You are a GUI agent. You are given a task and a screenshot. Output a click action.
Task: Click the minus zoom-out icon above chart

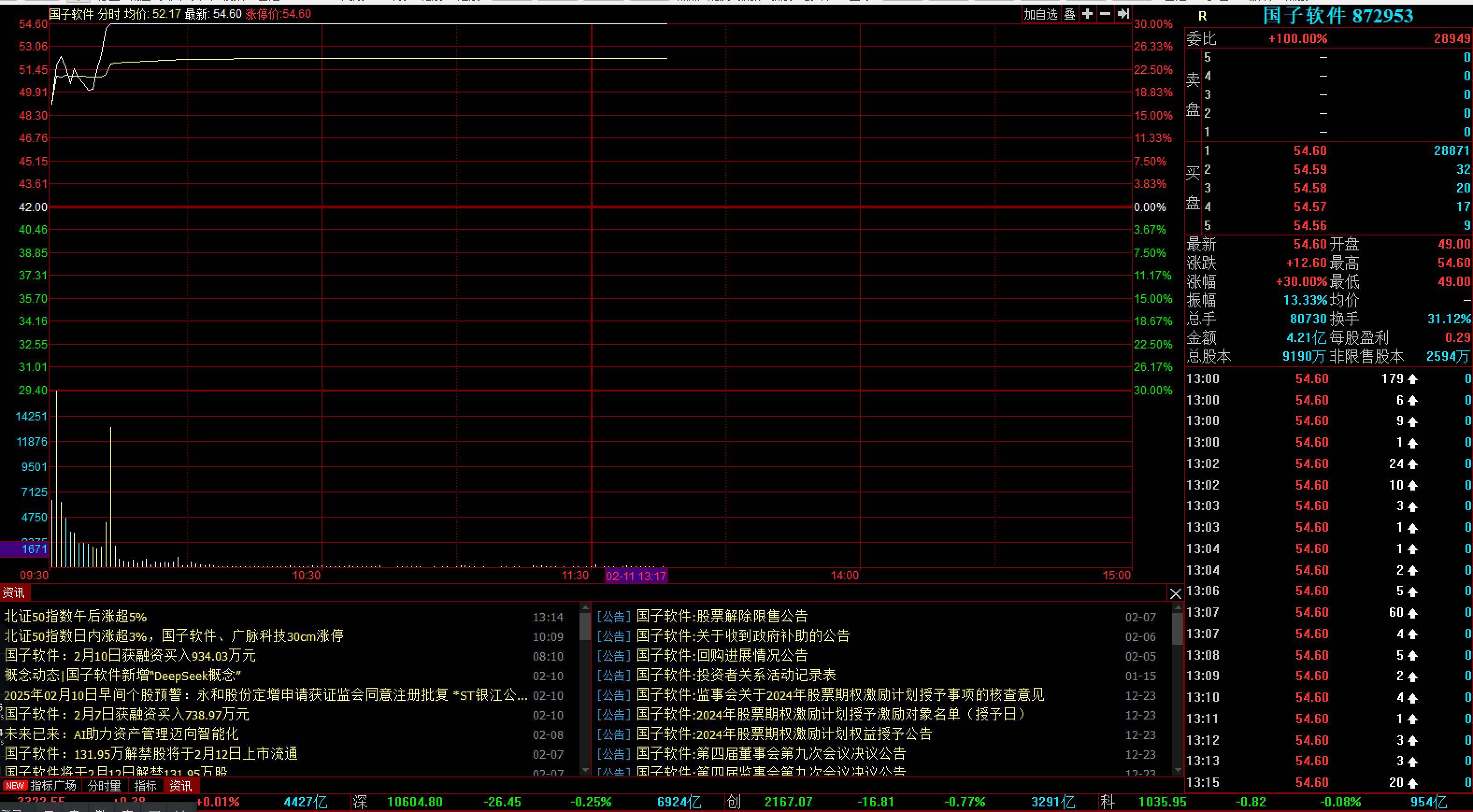click(1105, 14)
